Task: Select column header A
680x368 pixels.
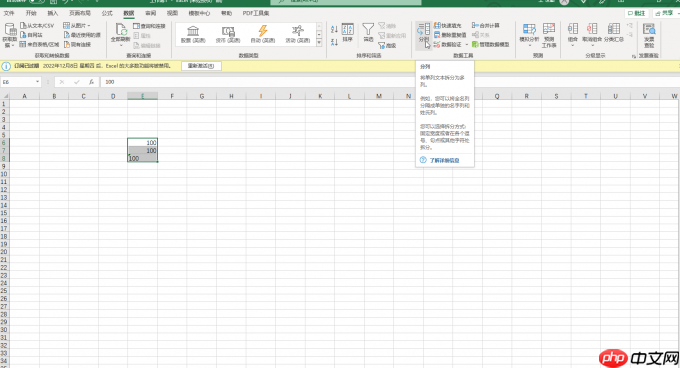Action: click(24, 96)
